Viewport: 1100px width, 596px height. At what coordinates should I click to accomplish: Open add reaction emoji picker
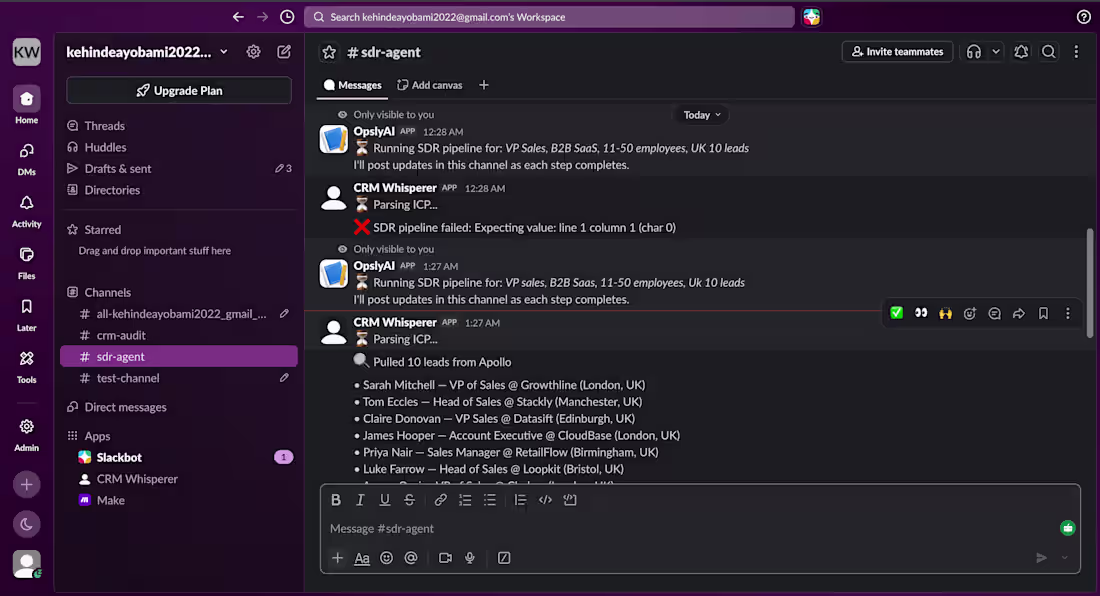[970, 313]
